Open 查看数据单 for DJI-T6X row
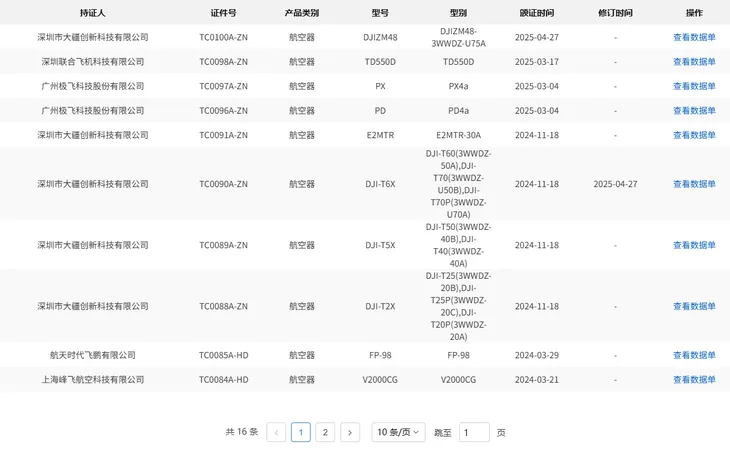Image resolution: width=730 pixels, height=453 pixels. point(694,184)
